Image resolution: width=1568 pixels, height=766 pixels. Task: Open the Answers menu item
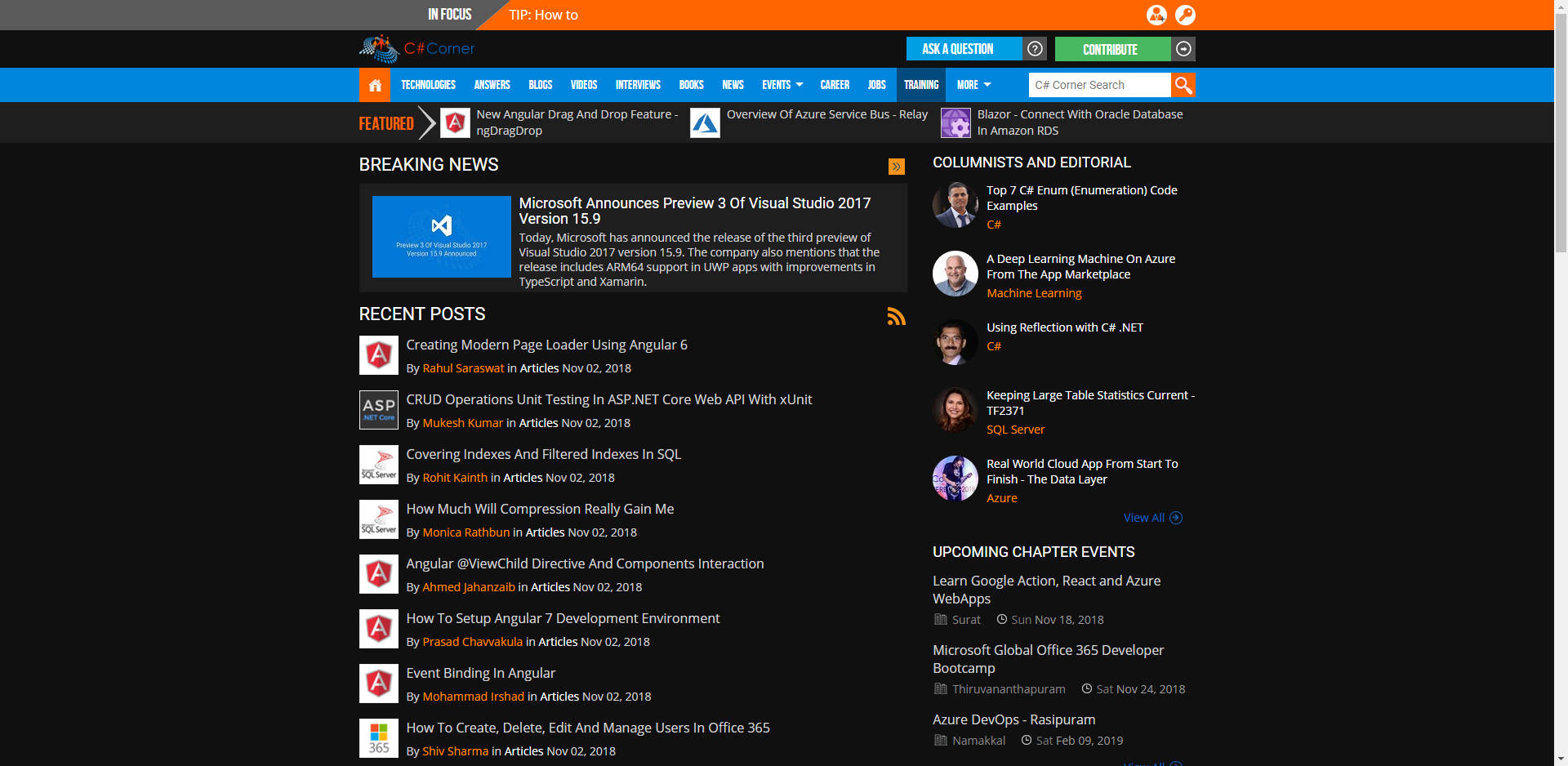492,85
